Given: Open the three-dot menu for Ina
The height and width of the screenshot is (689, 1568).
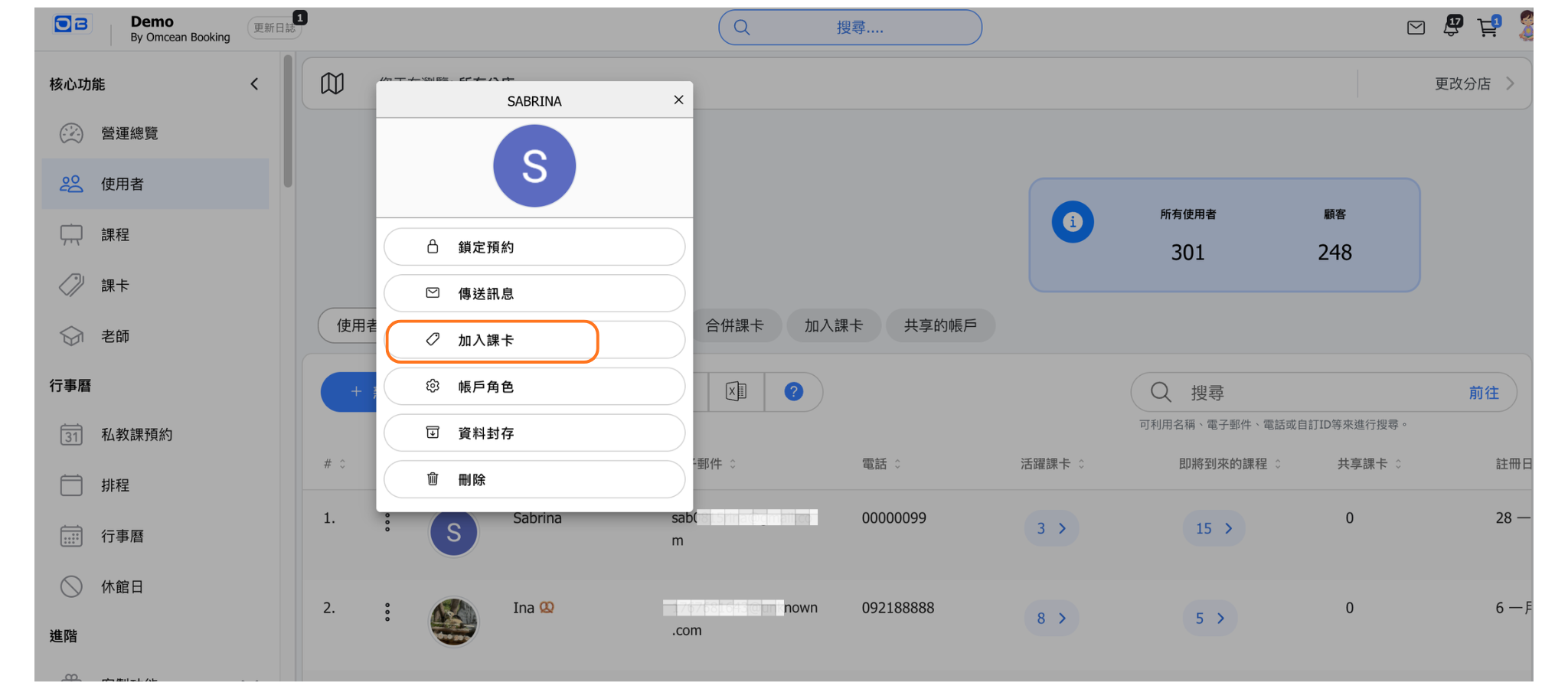Looking at the screenshot, I should [x=387, y=612].
